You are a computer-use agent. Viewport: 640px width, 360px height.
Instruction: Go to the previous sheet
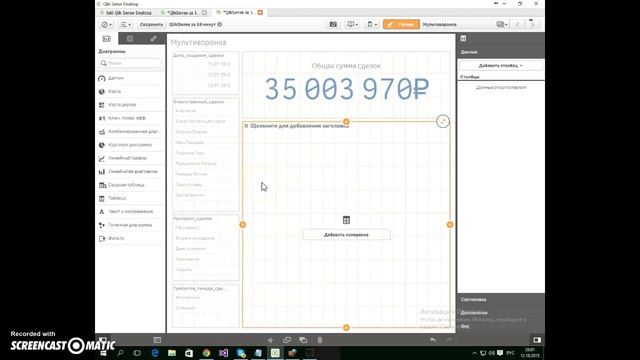[x=517, y=24]
